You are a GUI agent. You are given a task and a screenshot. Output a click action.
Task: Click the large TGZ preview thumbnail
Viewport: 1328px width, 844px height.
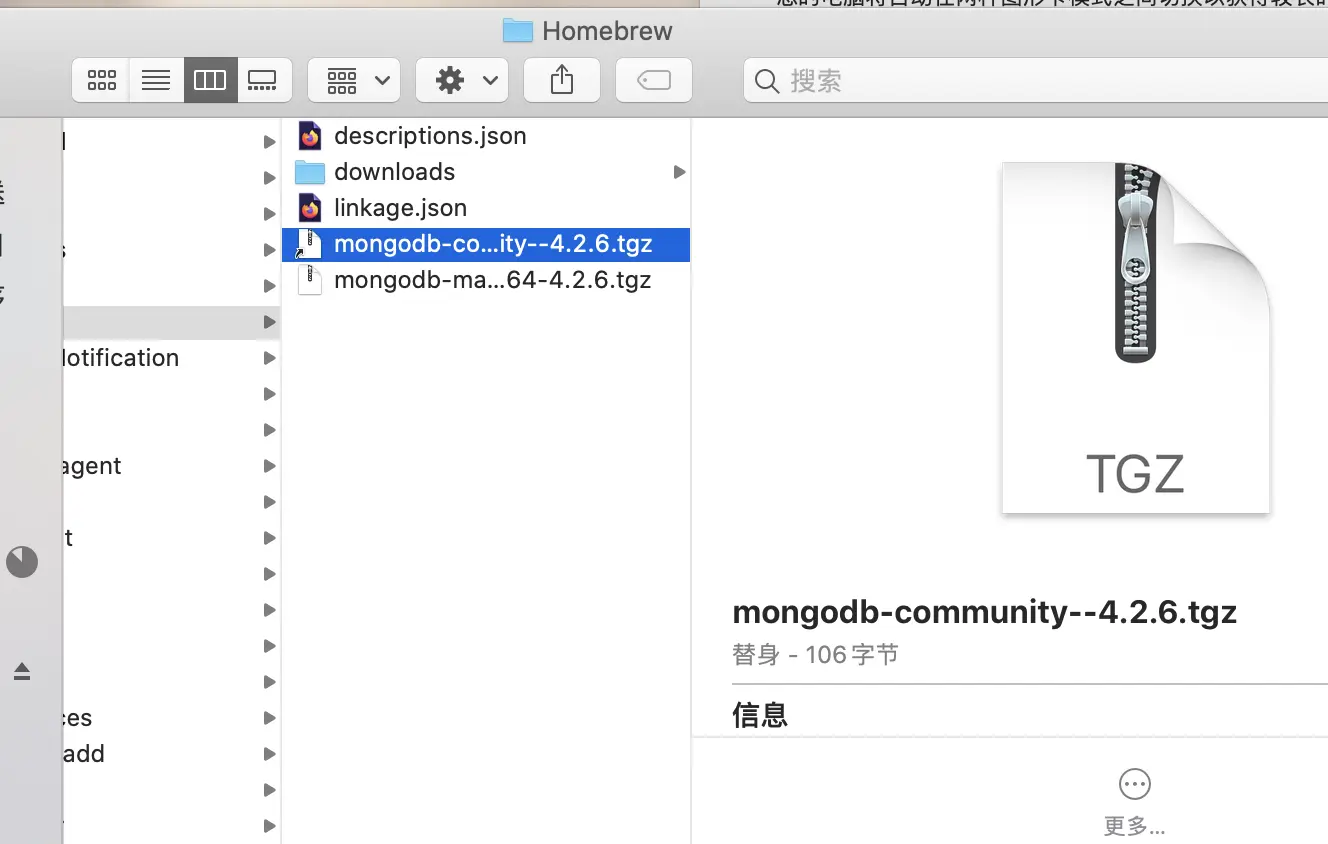1136,338
